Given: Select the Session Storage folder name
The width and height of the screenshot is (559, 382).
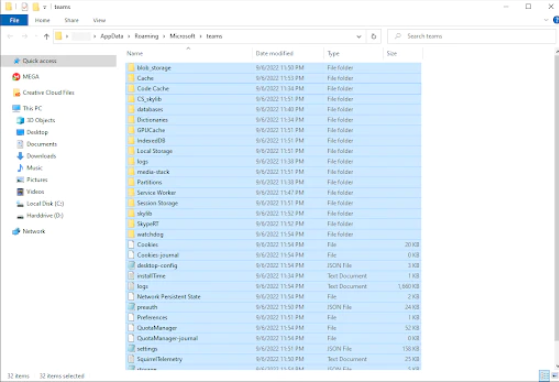Looking at the screenshot, I should (157, 203).
